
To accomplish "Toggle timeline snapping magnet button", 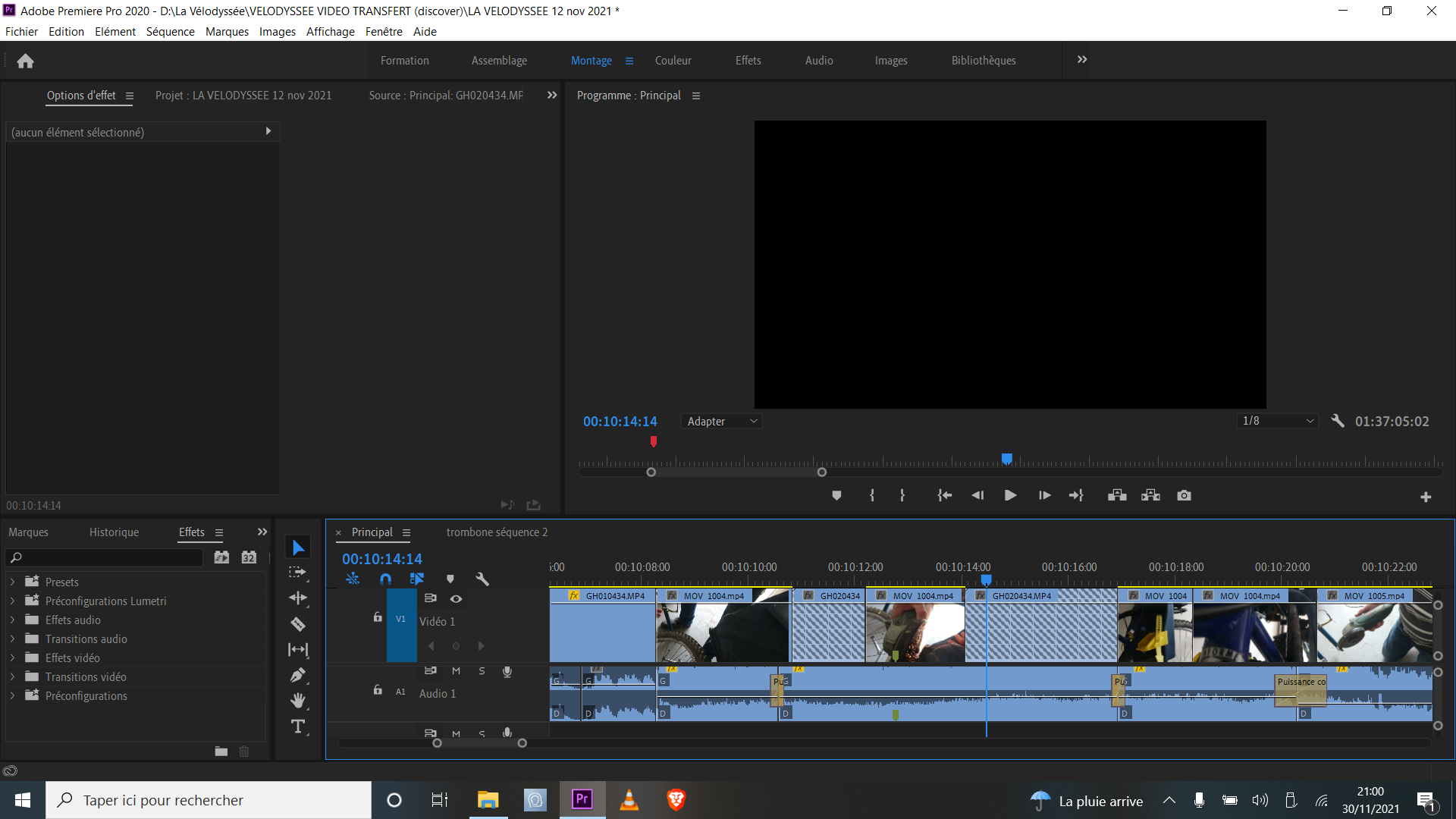I will 385,579.
